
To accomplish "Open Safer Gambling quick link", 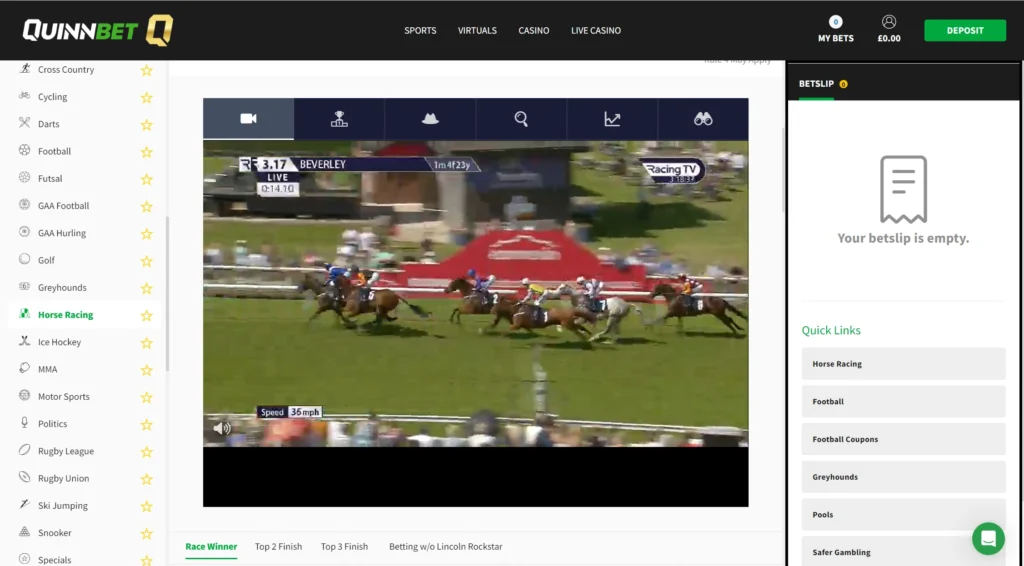I will pyautogui.click(x=903, y=552).
